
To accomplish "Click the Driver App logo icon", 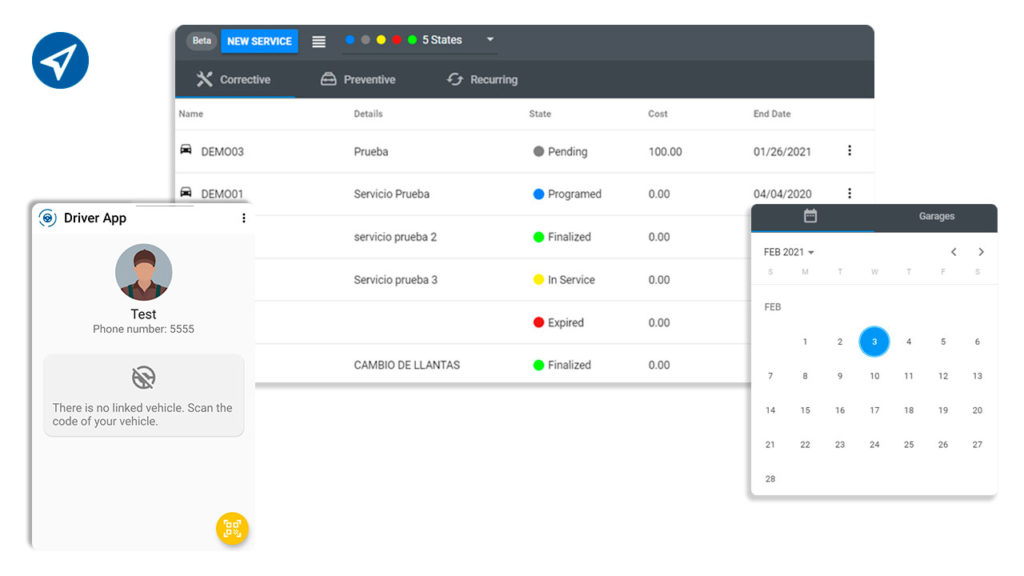I will tap(48, 217).
